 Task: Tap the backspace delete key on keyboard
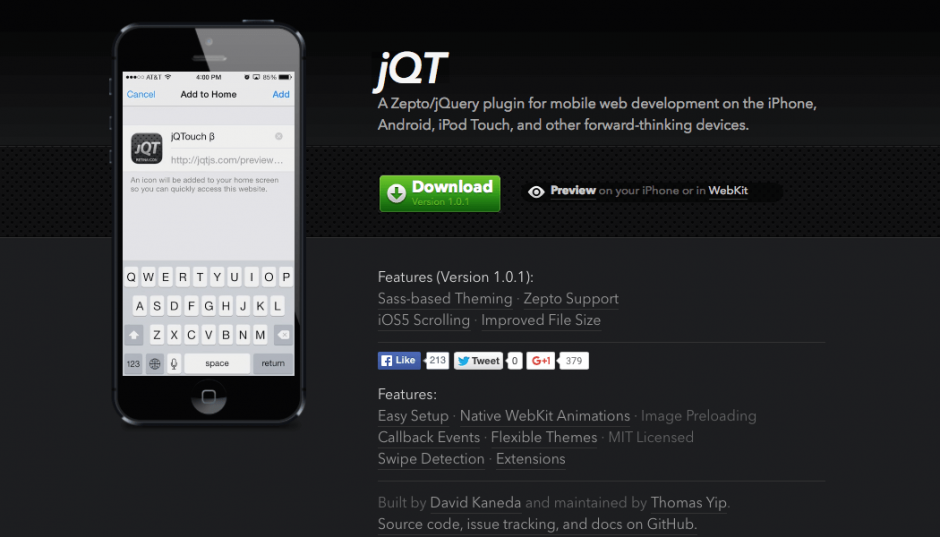[x=284, y=335]
